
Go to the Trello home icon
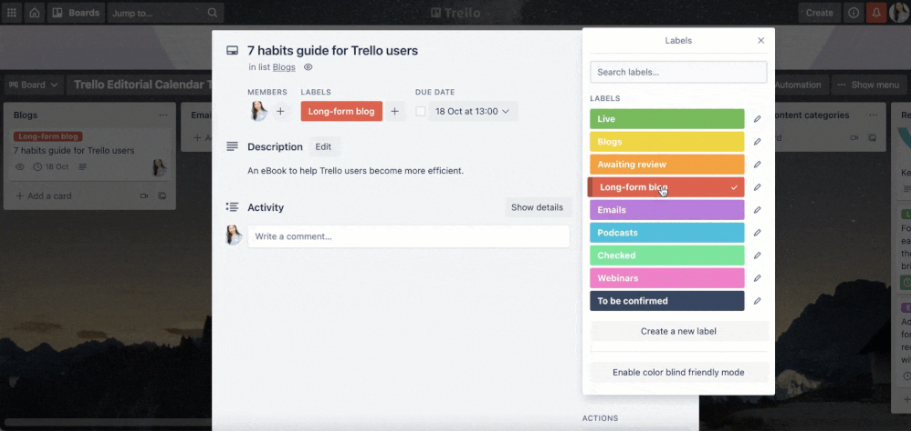point(35,13)
